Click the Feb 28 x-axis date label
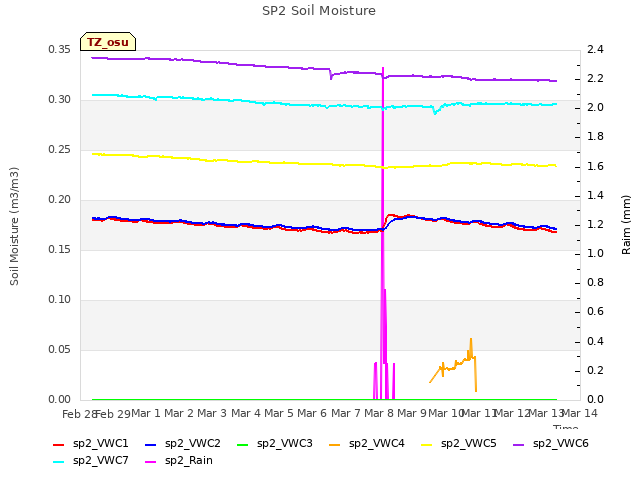This screenshot has height=480, width=640. [79, 414]
